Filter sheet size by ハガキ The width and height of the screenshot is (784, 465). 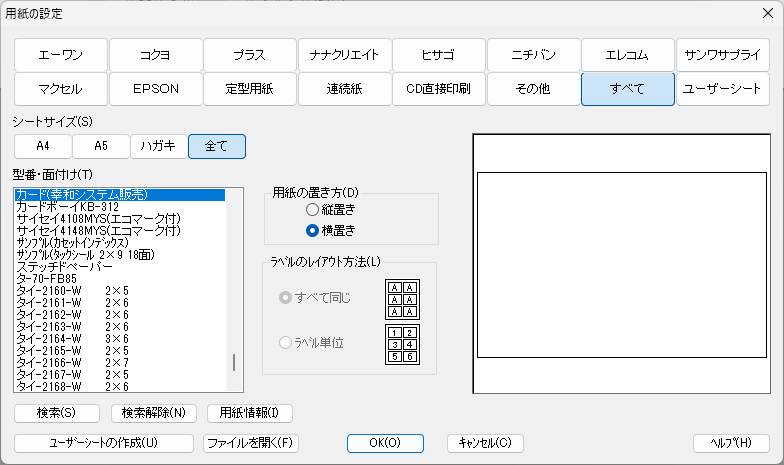click(158, 146)
